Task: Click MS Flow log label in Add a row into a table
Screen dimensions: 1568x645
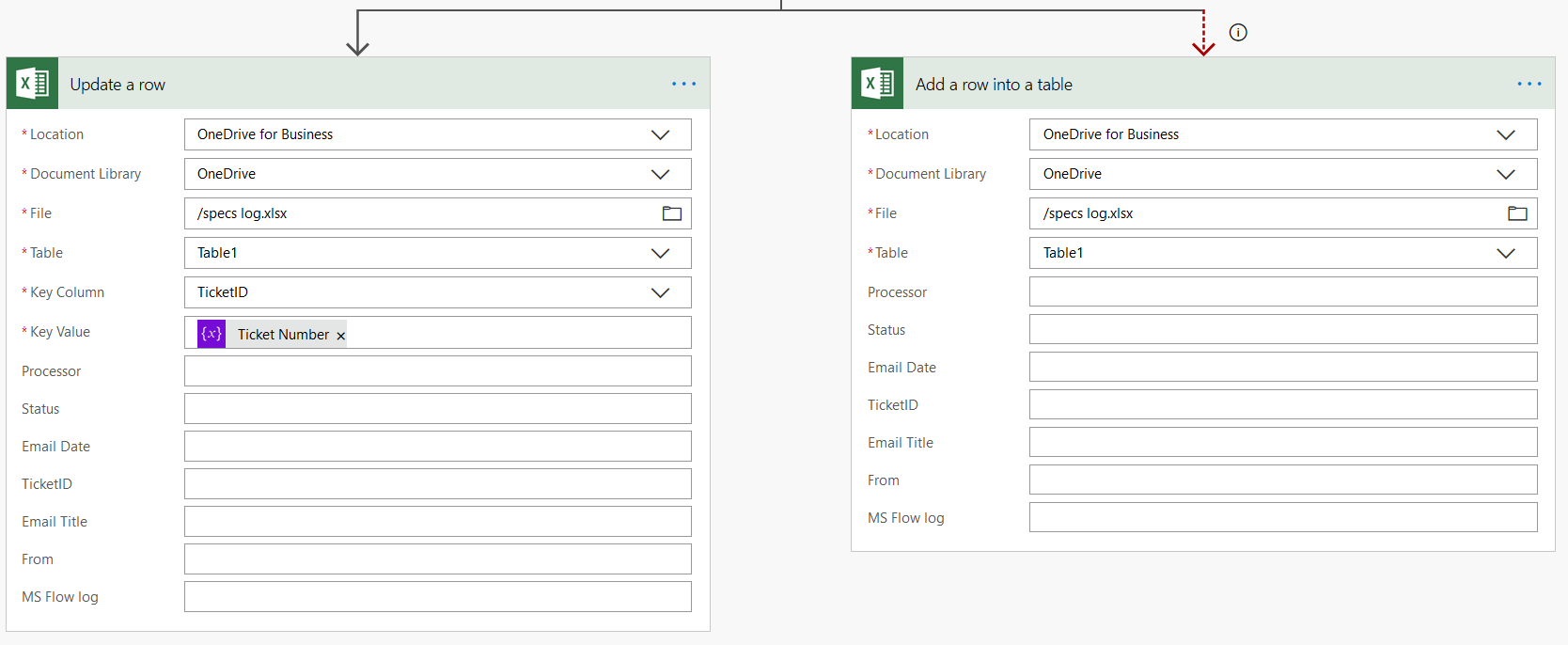Action: coord(906,518)
